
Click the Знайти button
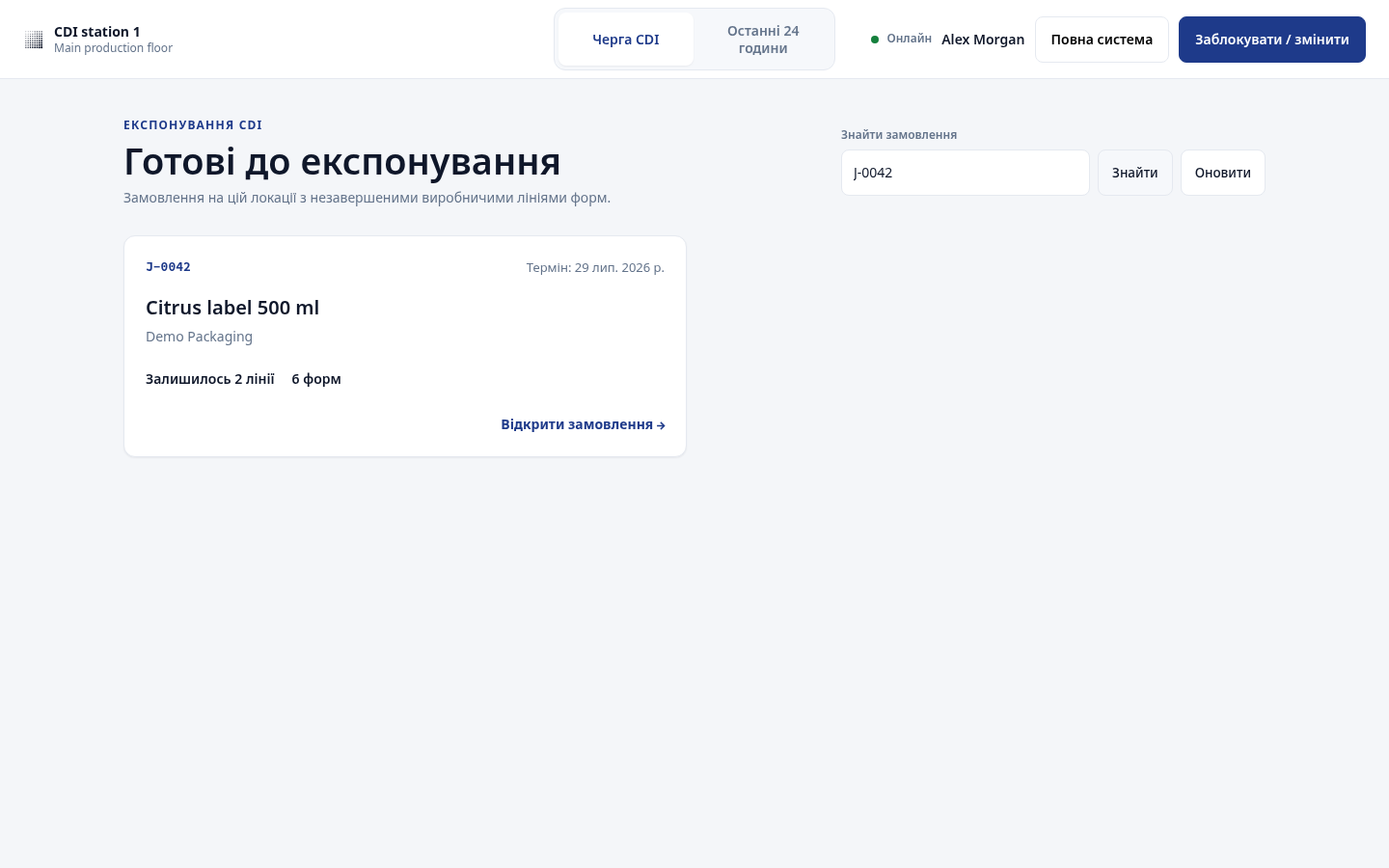[1135, 173]
